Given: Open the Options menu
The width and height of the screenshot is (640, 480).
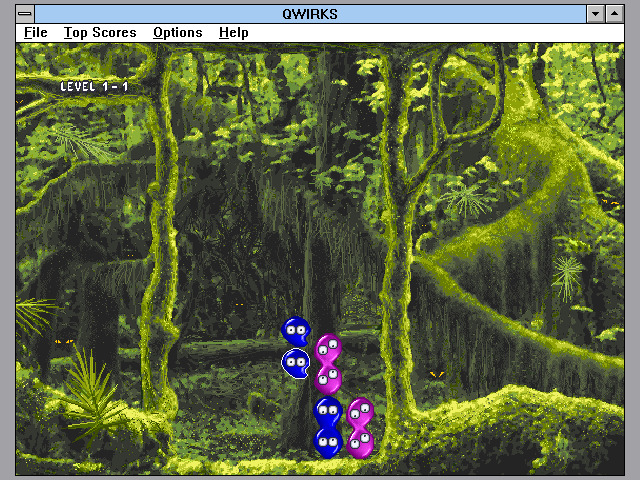Looking at the screenshot, I should point(178,33).
